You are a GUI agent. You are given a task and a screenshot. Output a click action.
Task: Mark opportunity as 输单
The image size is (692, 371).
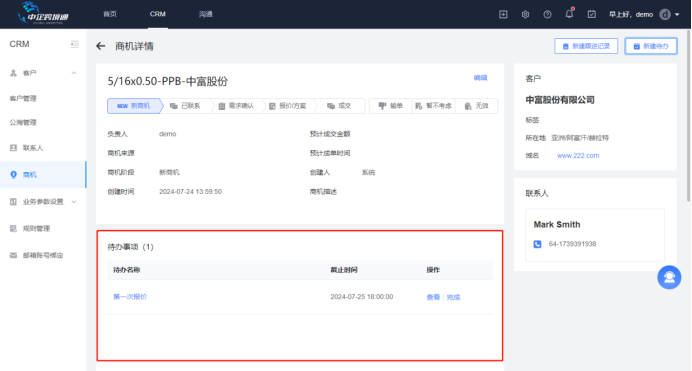pyautogui.click(x=391, y=106)
